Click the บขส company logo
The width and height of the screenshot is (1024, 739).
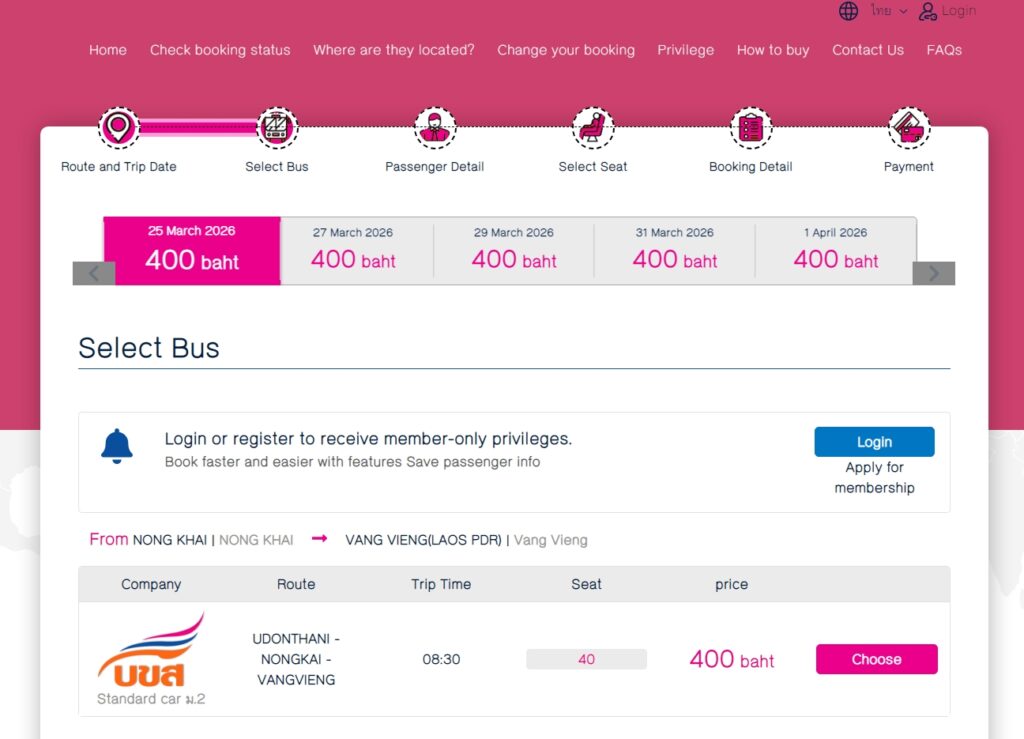(151, 650)
